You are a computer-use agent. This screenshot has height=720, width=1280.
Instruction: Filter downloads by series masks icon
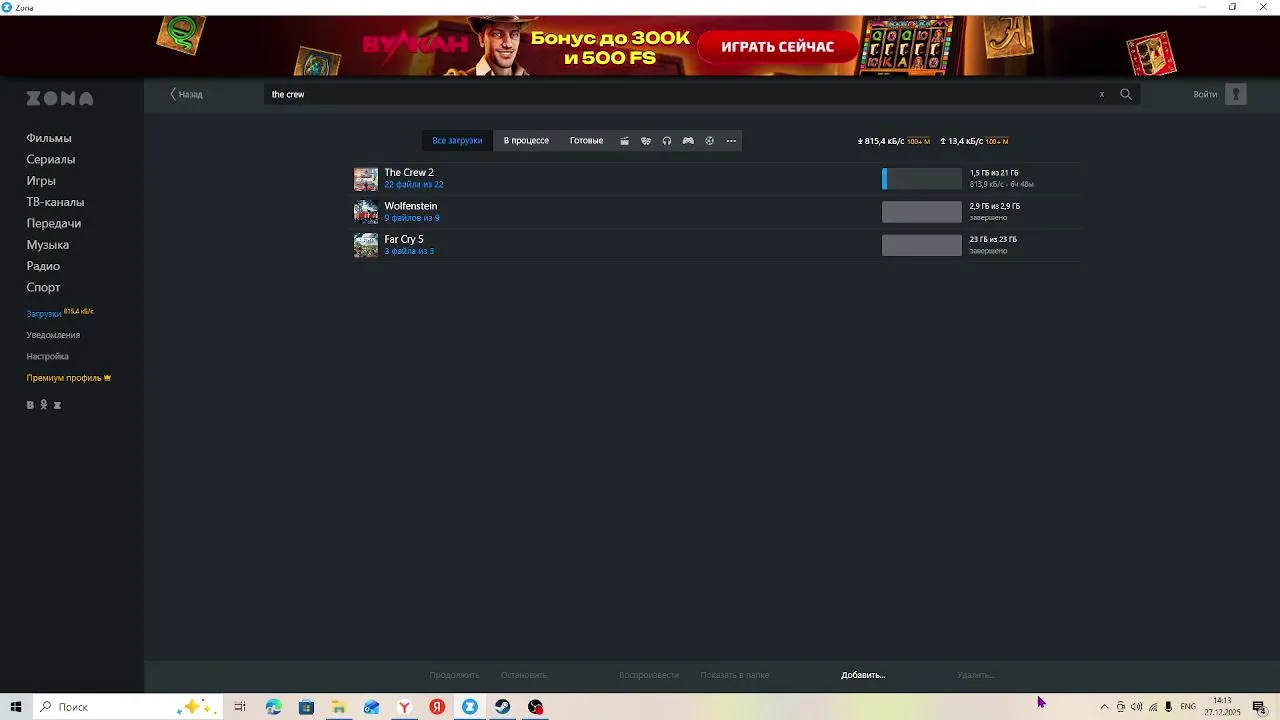point(646,141)
